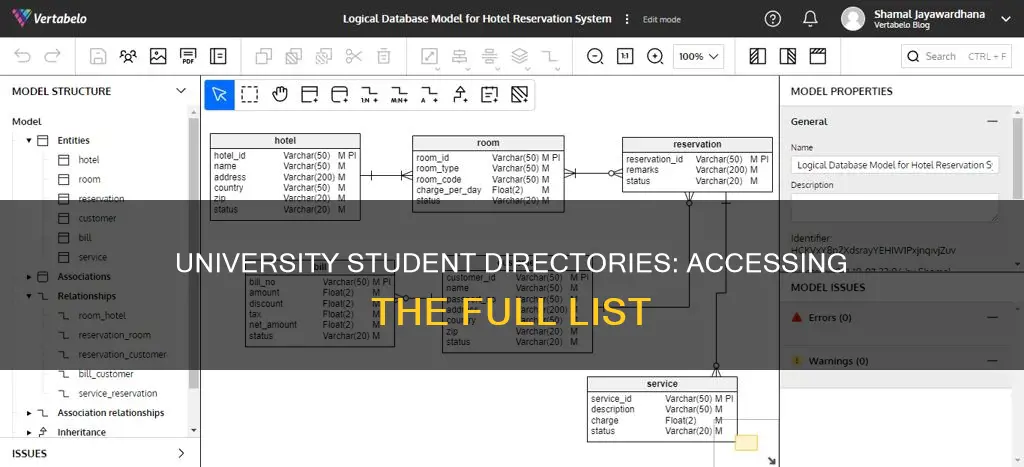Image resolution: width=1024 pixels, height=467 pixels.
Task: Open the zoom 100% dropdown
Action: (x=699, y=56)
